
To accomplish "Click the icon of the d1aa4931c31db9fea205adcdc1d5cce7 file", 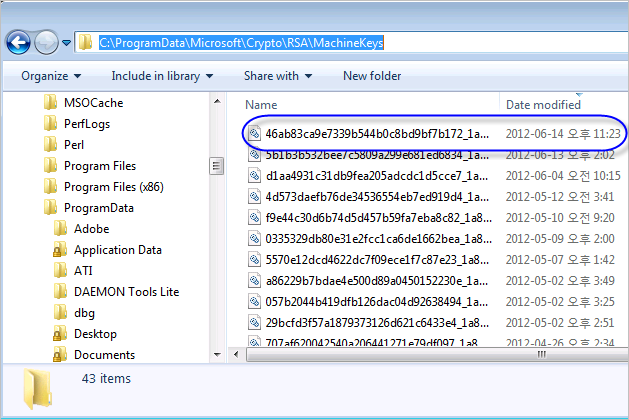I will pos(254,176).
